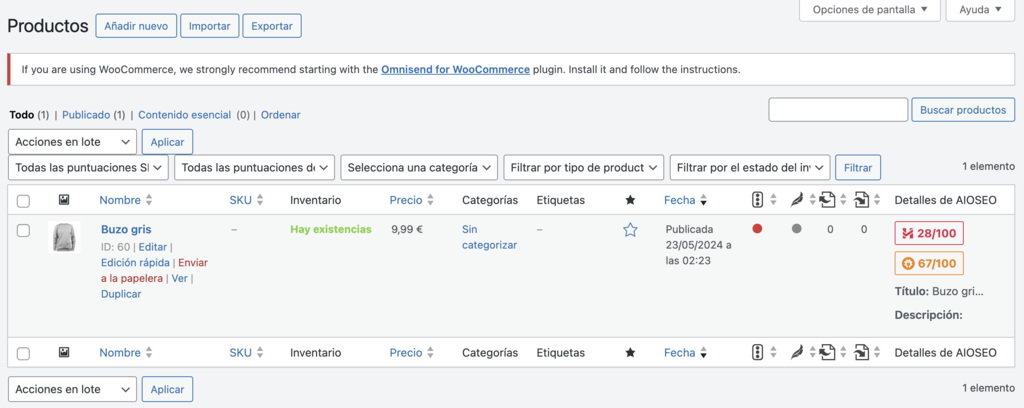Click sort arrows beside Precio in header row
Image resolution: width=1024 pixels, height=408 pixels.
point(430,200)
